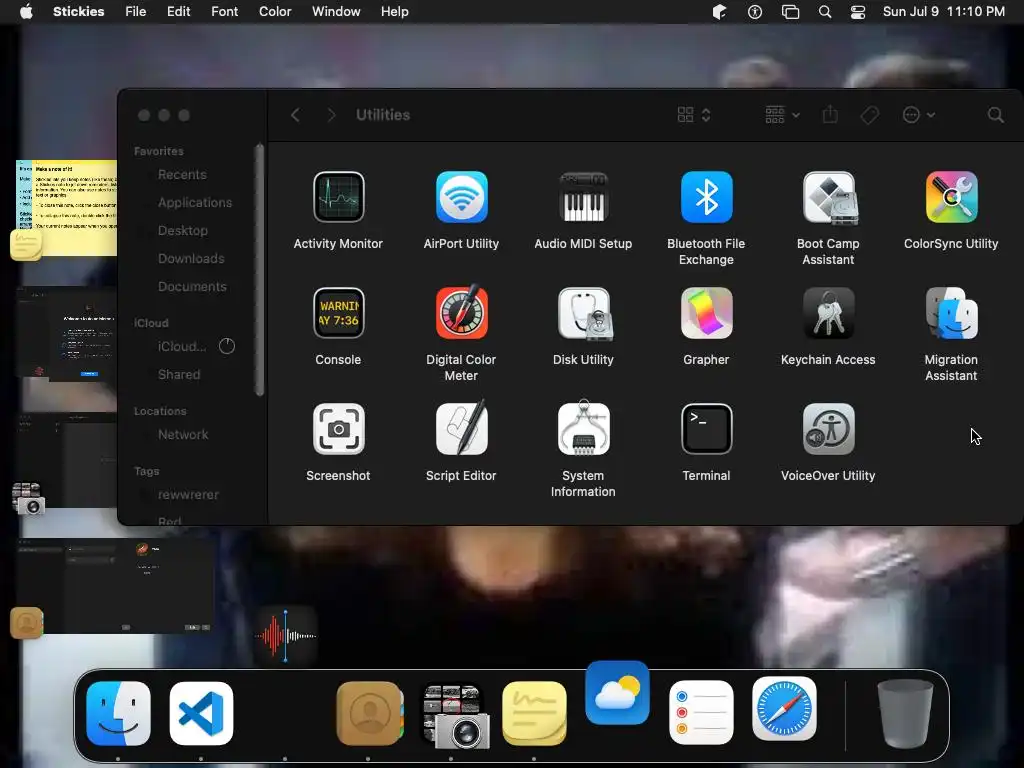Click Accessibility shortcuts menu bar icon
The height and width of the screenshot is (768, 1024).
[x=755, y=12]
